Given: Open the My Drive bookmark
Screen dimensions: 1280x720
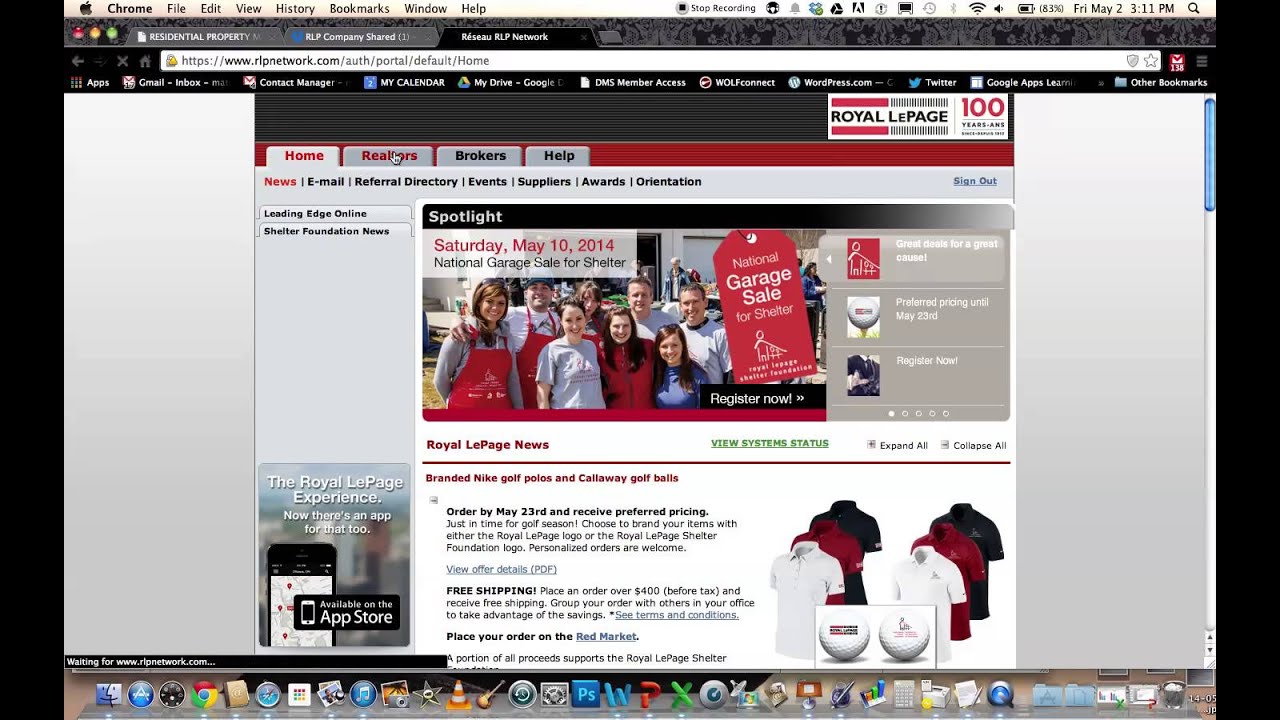Looking at the screenshot, I should (x=511, y=83).
